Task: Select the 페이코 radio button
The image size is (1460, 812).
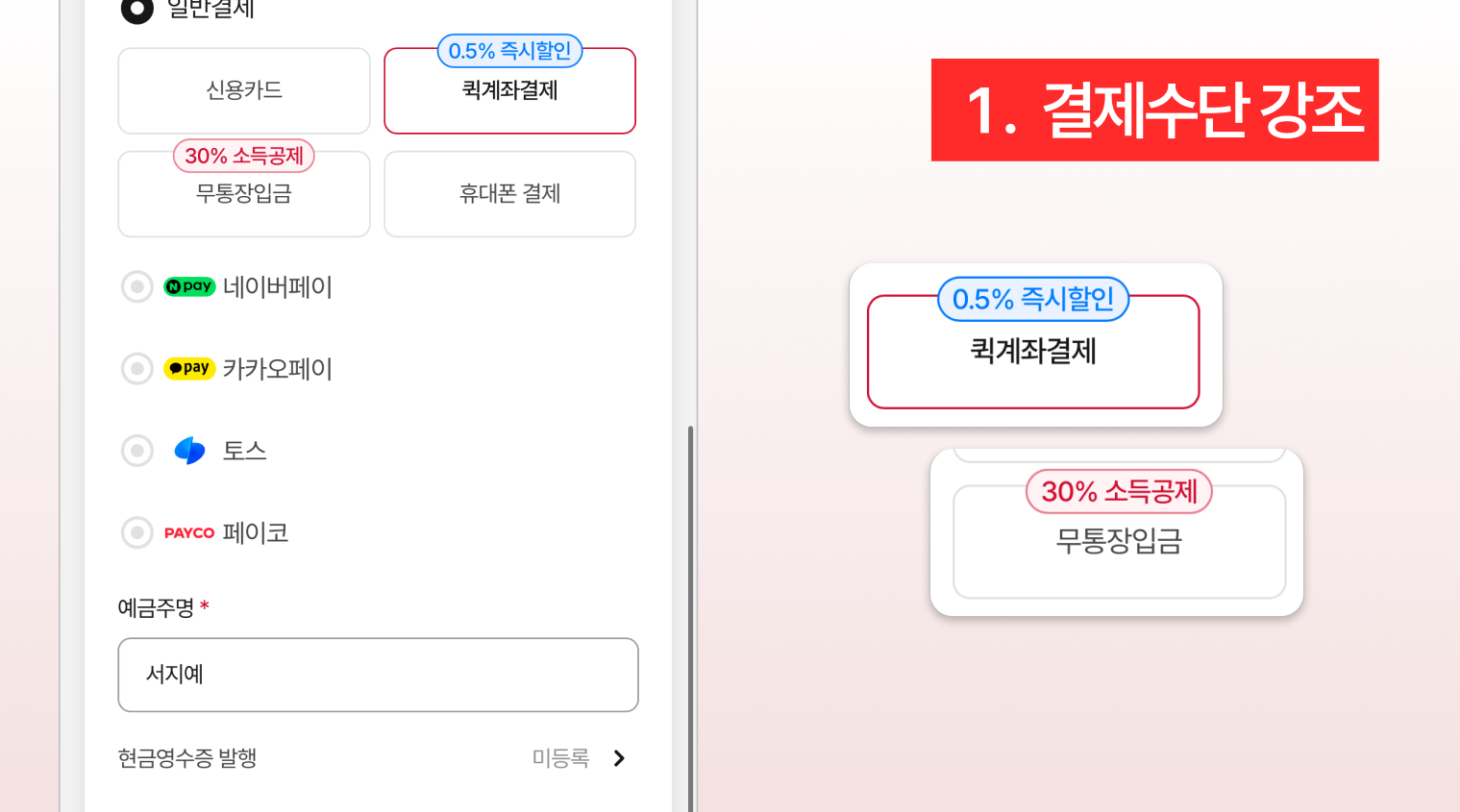Action: pyautogui.click(x=136, y=532)
